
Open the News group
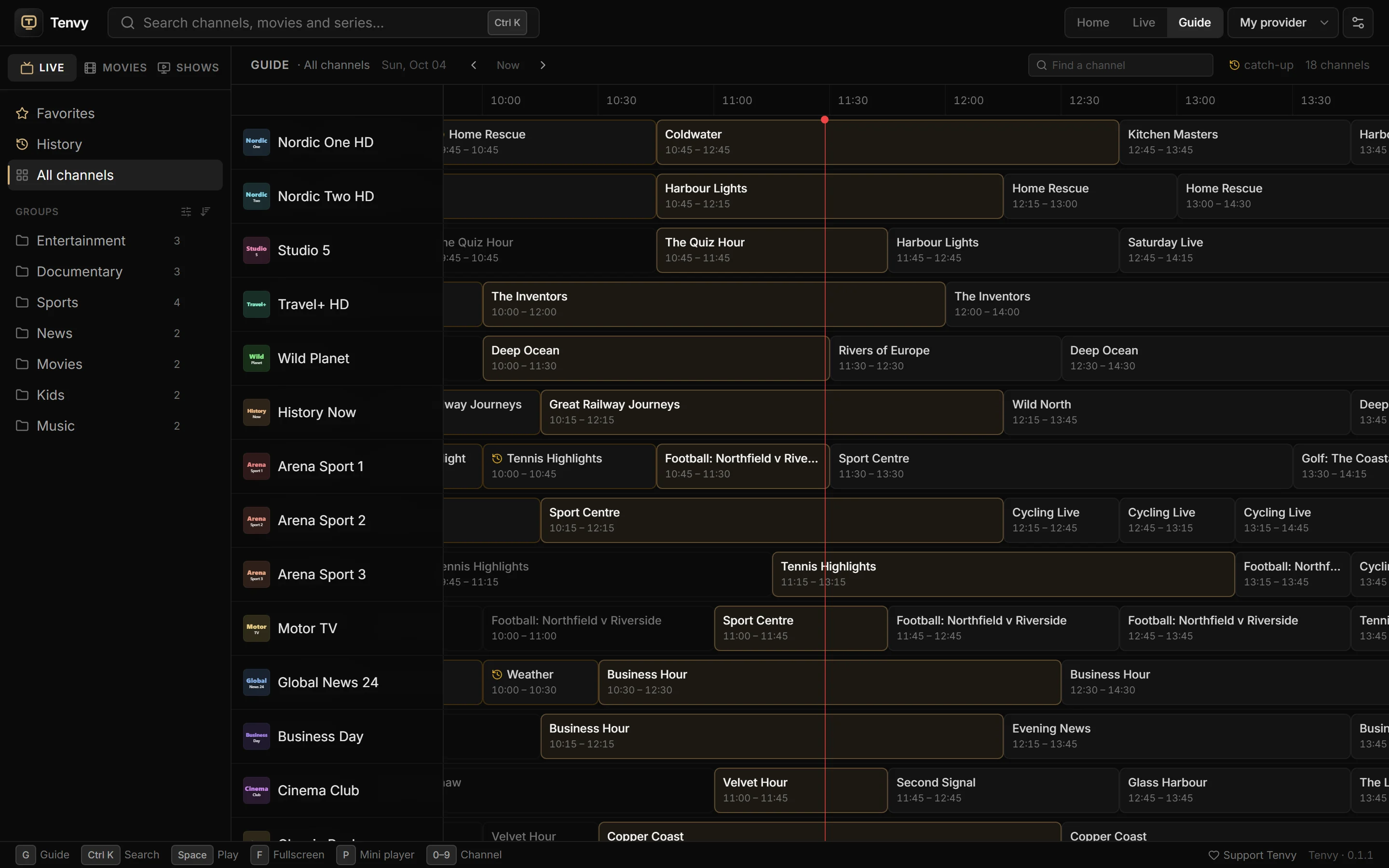point(115,334)
